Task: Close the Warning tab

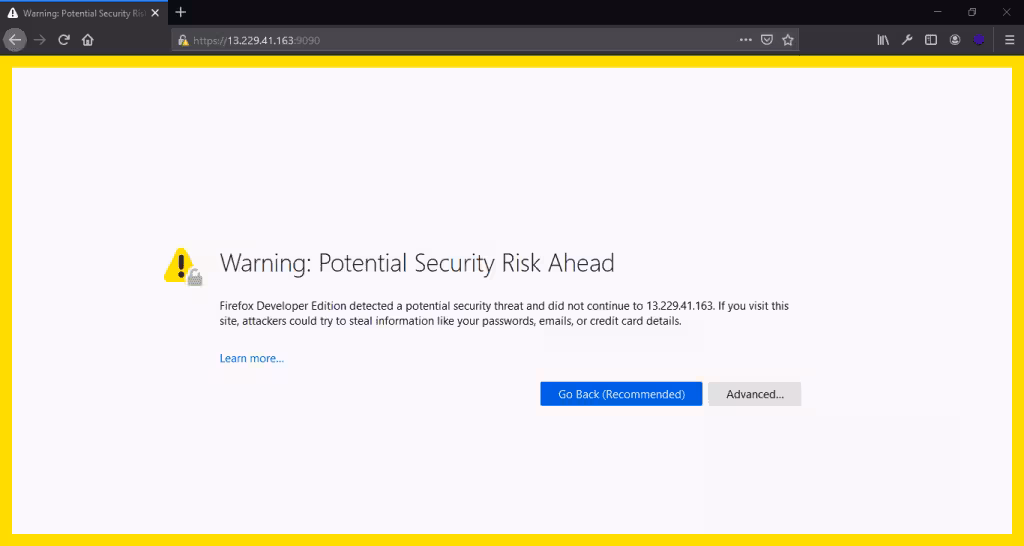Action: click(155, 13)
